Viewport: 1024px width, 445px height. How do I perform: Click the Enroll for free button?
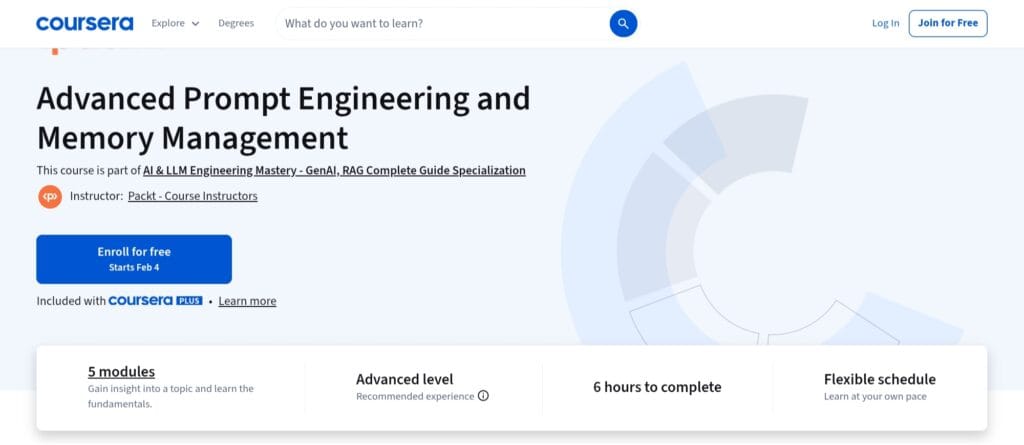tap(134, 259)
